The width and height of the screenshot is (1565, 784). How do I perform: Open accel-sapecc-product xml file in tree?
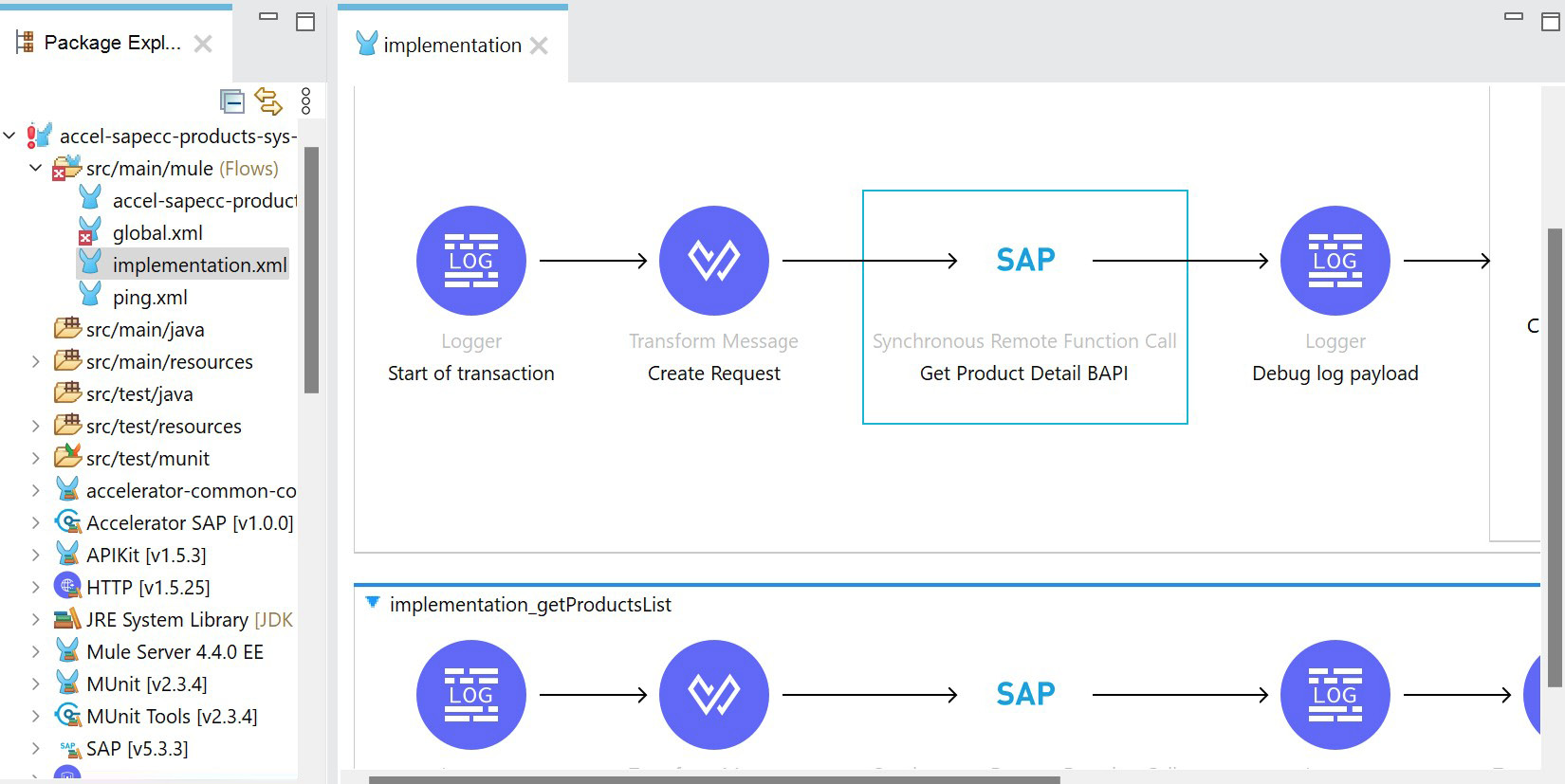204,201
